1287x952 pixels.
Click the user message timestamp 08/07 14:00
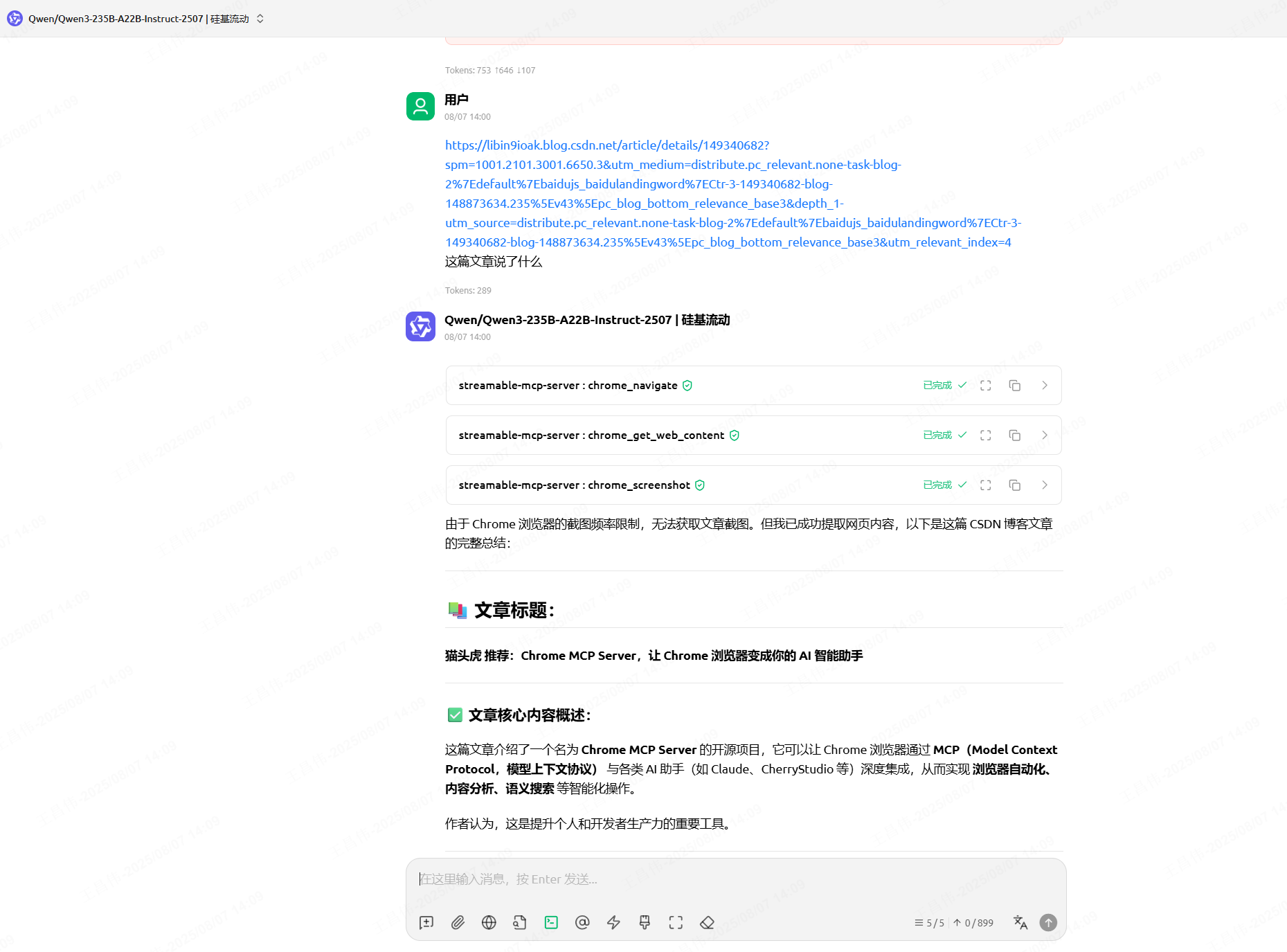(x=467, y=117)
